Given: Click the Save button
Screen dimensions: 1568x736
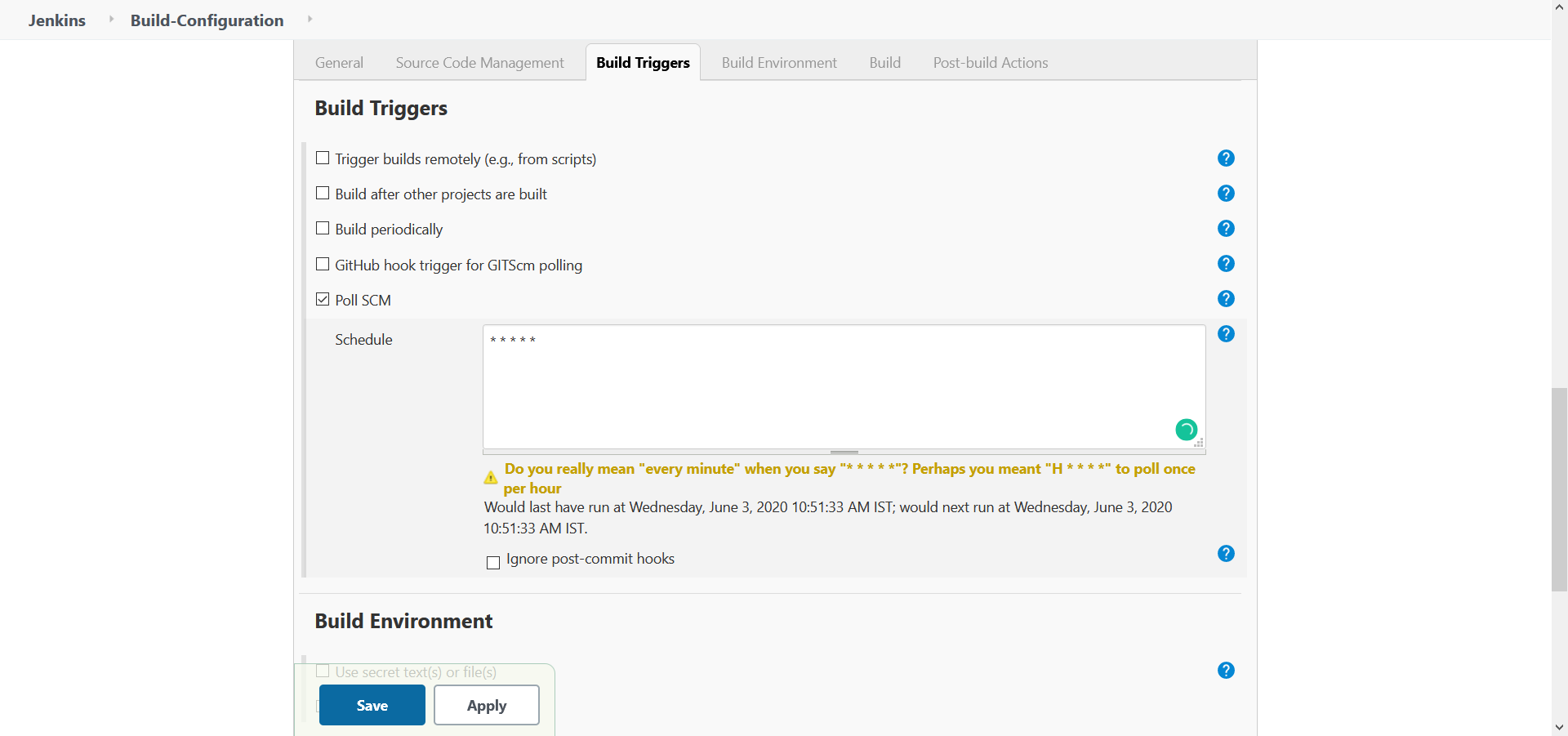Looking at the screenshot, I should [372, 705].
